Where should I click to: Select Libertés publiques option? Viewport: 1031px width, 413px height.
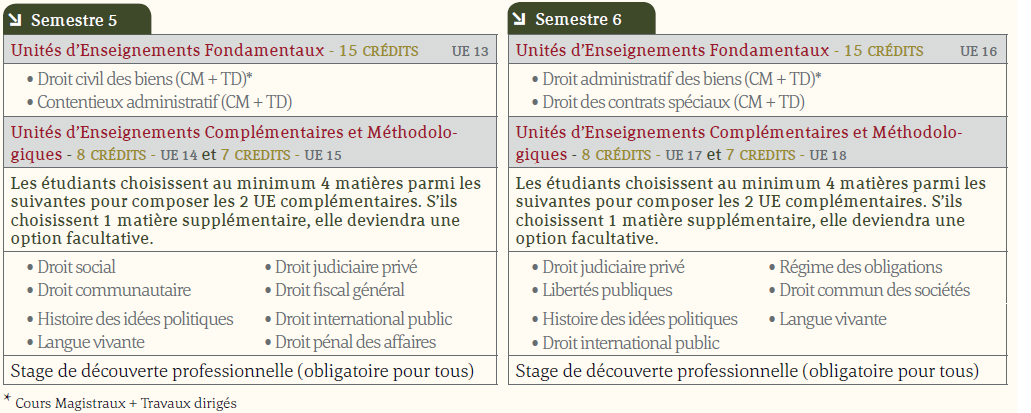click(607, 290)
